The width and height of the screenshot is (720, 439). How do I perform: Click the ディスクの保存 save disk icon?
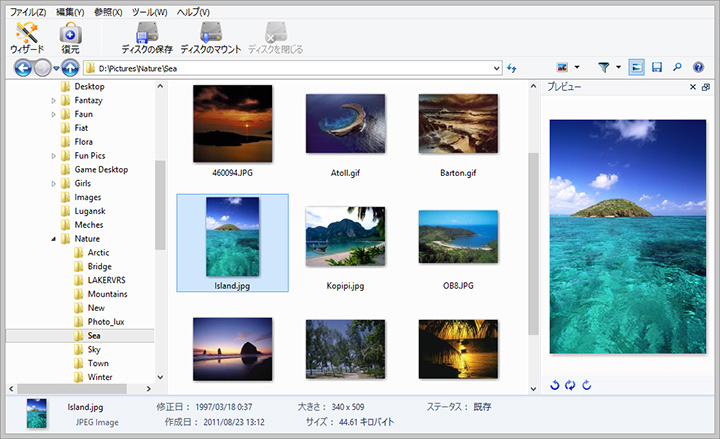(x=147, y=38)
